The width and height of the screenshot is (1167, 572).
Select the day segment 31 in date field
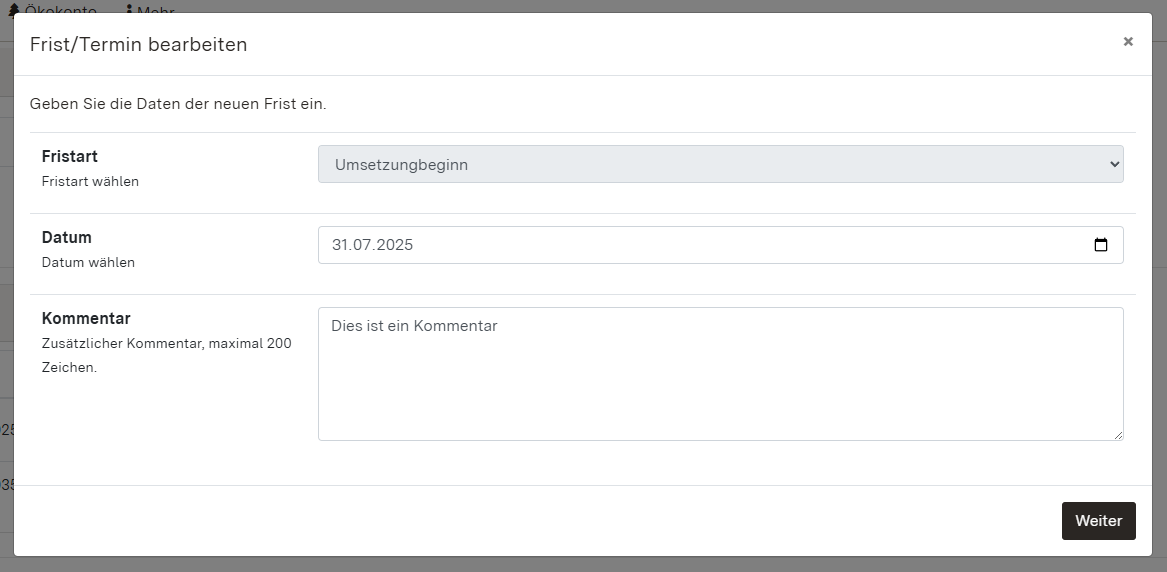pos(341,245)
